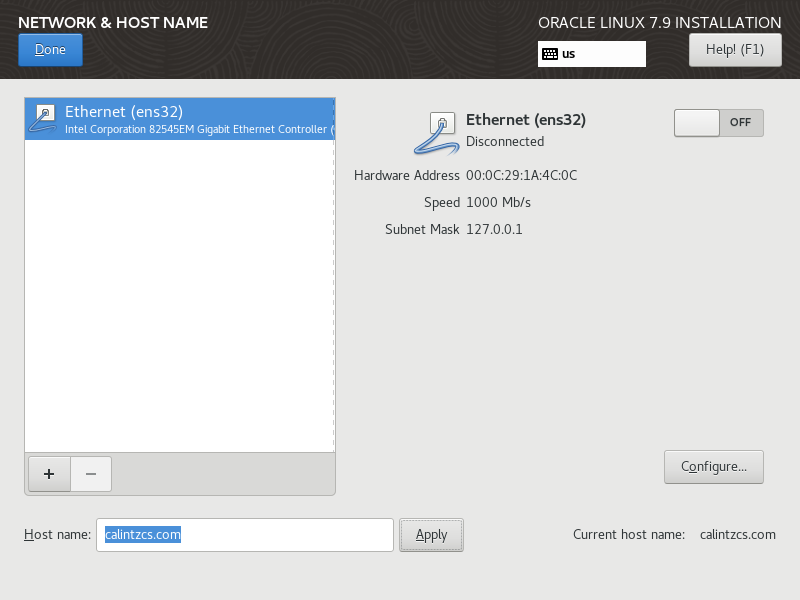Click the Host name: label
800x600 pixels.
(57, 535)
